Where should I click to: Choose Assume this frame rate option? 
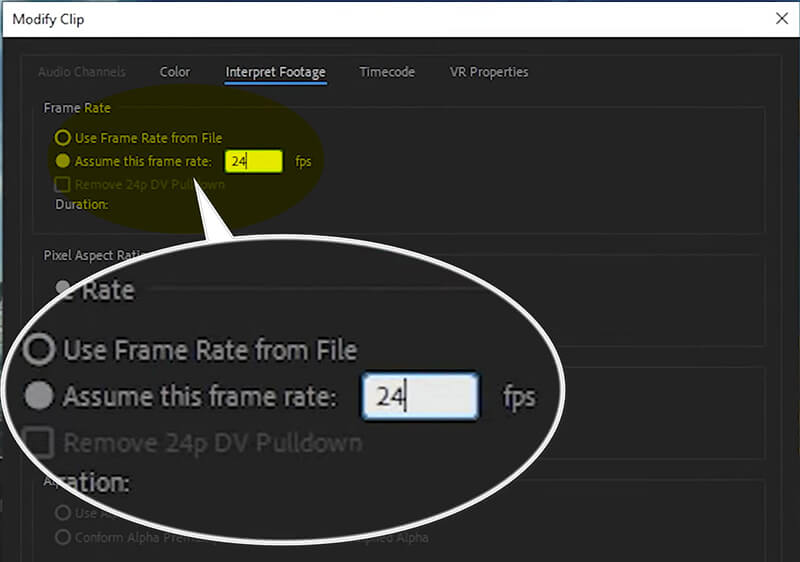63,161
